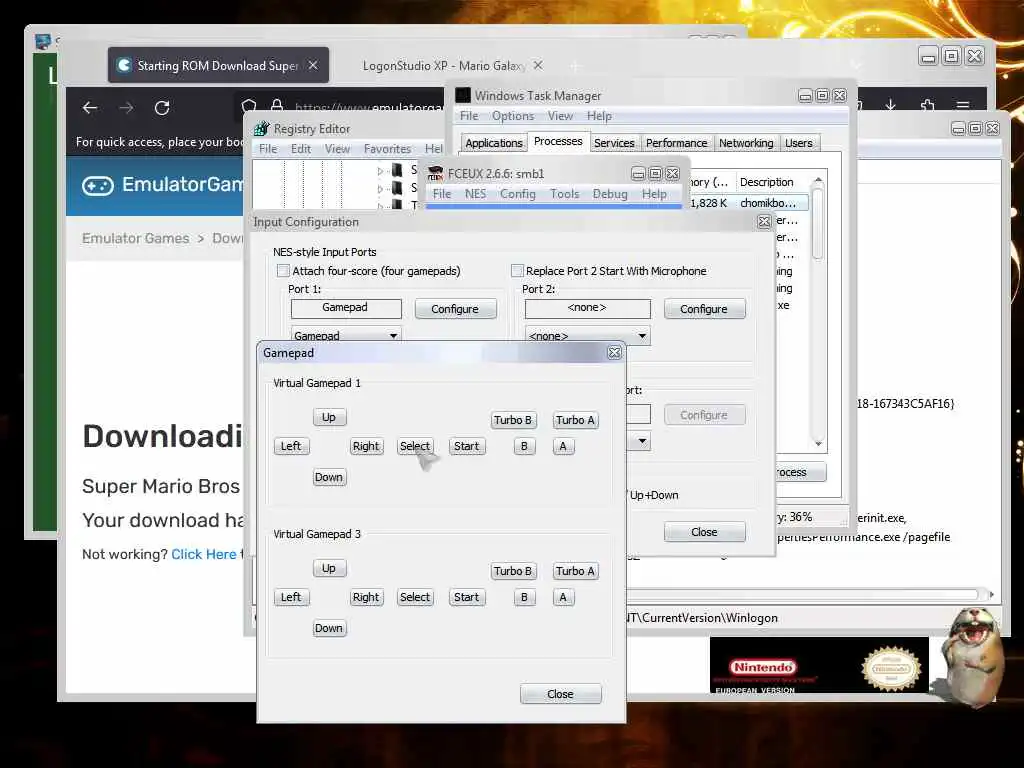Screen dimensions: 1024x768
Task: Bind Virtual Gamepad 1 Select button
Action: [415, 446]
